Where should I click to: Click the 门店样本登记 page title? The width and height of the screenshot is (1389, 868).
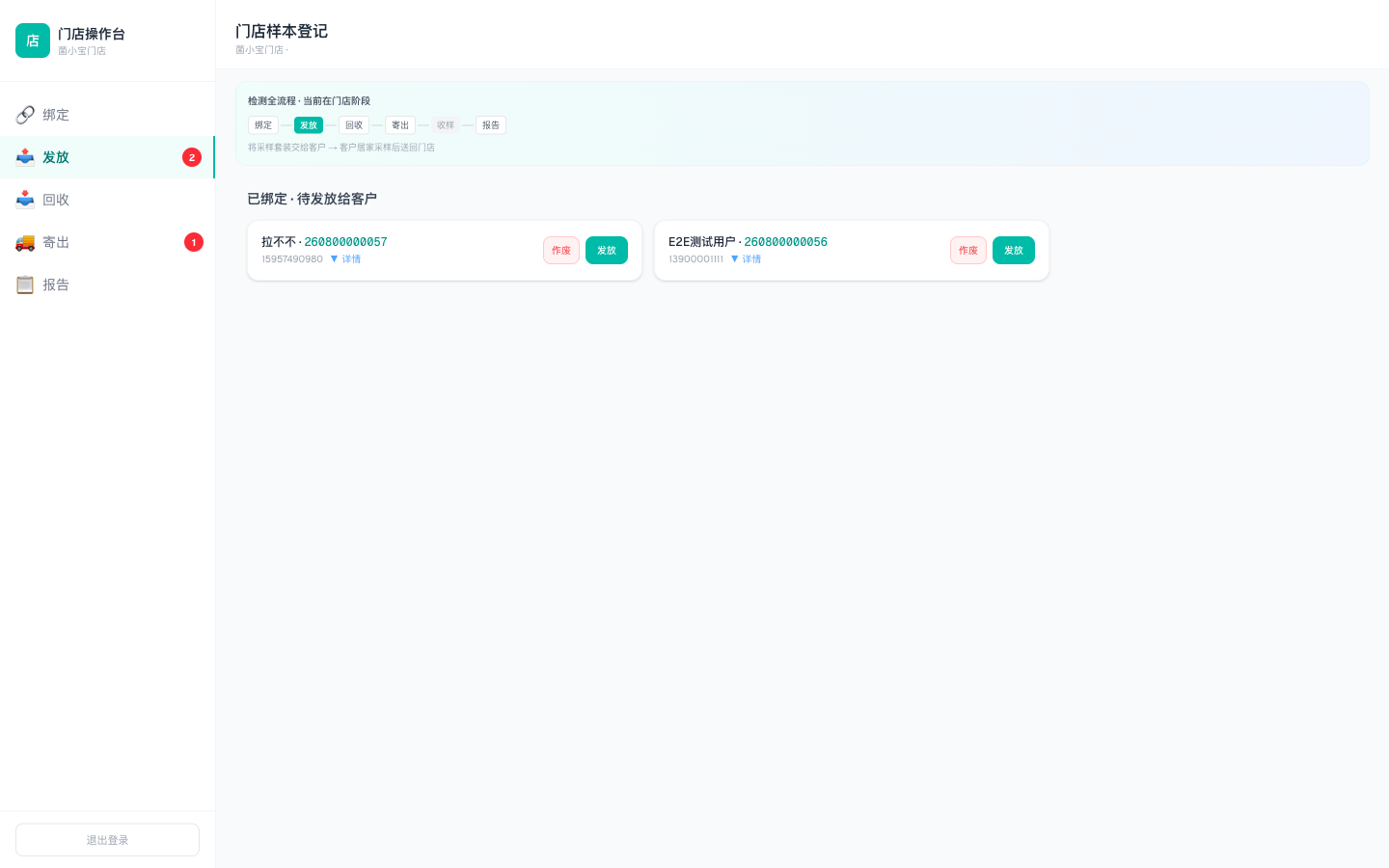pos(282,31)
